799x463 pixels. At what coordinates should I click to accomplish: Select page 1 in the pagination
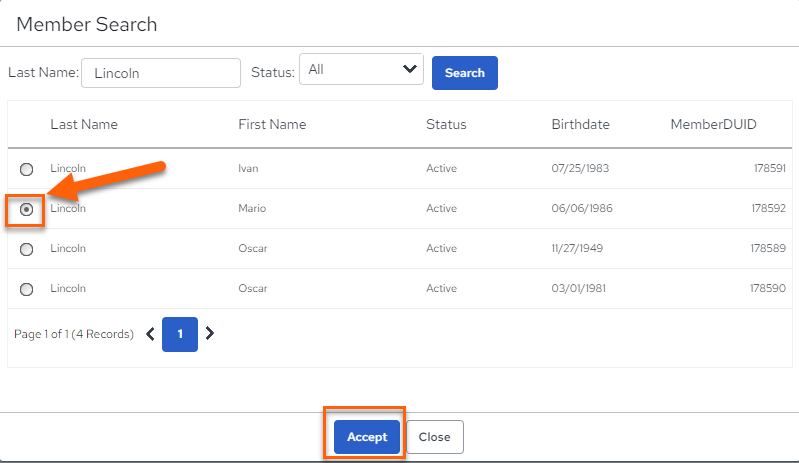tap(180, 334)
